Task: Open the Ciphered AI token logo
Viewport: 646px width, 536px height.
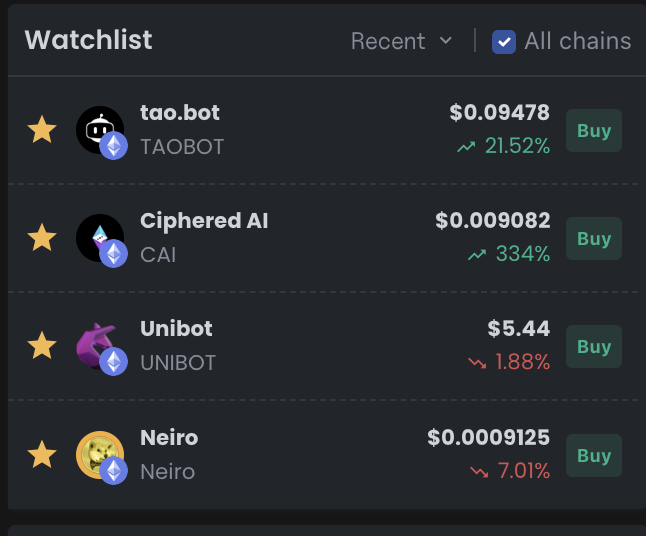Action: (99, 237)
